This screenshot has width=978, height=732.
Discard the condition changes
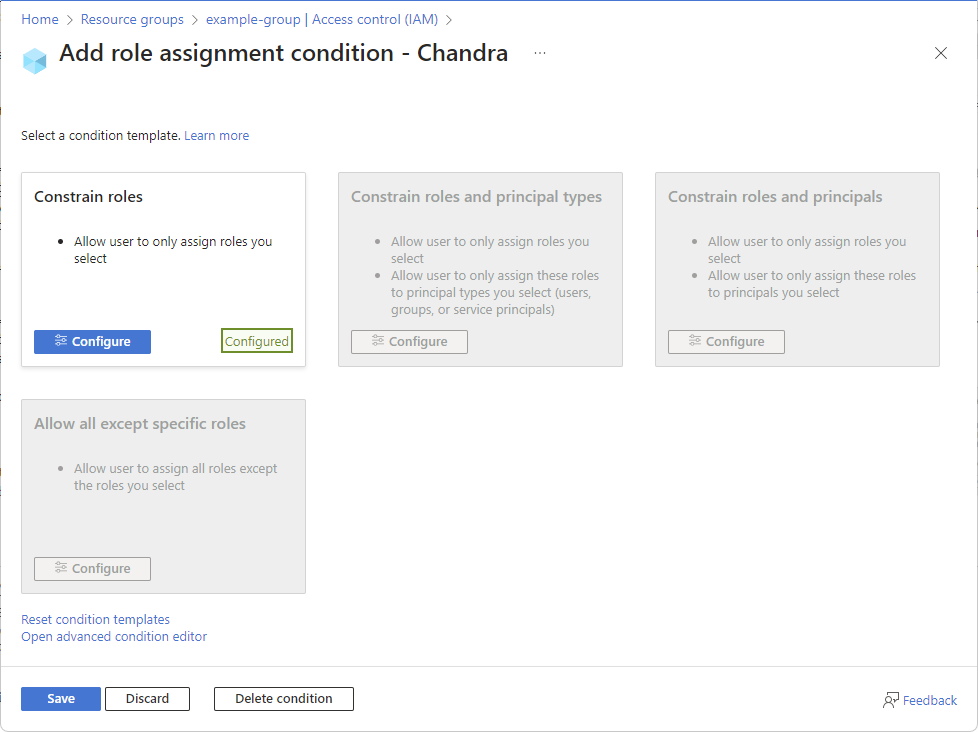[147, 699]
